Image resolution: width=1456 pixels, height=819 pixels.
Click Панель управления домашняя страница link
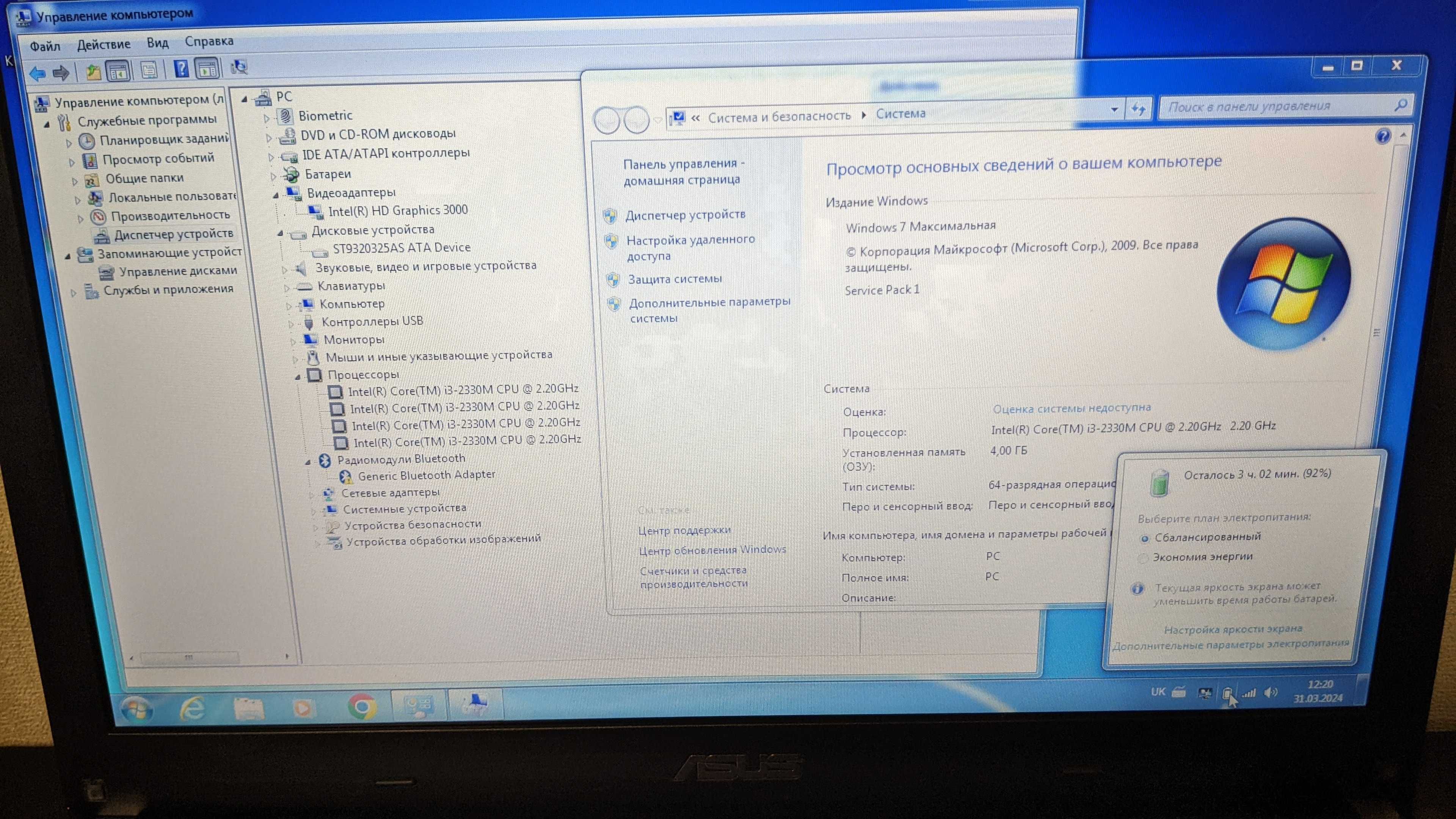684,172
